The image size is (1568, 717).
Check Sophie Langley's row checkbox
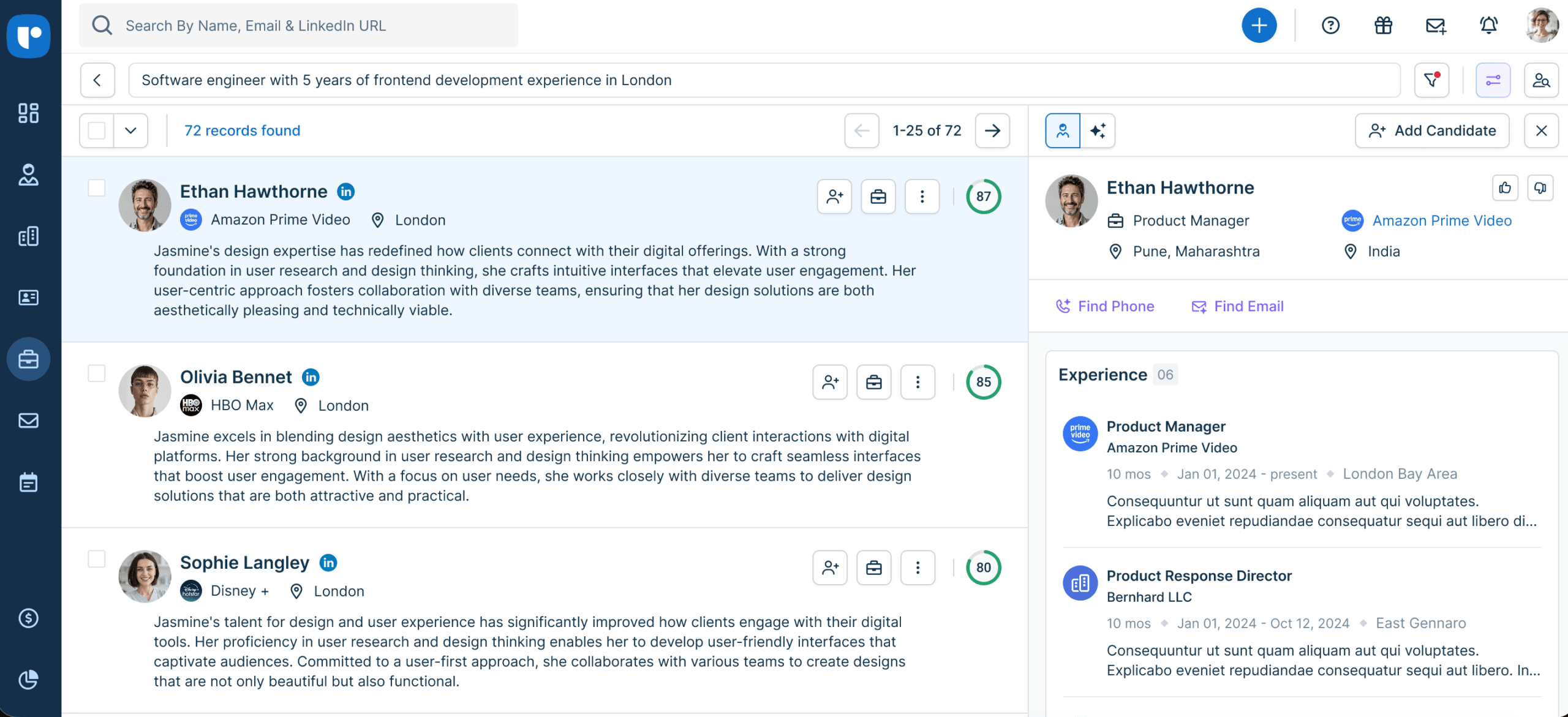[97, 558]
